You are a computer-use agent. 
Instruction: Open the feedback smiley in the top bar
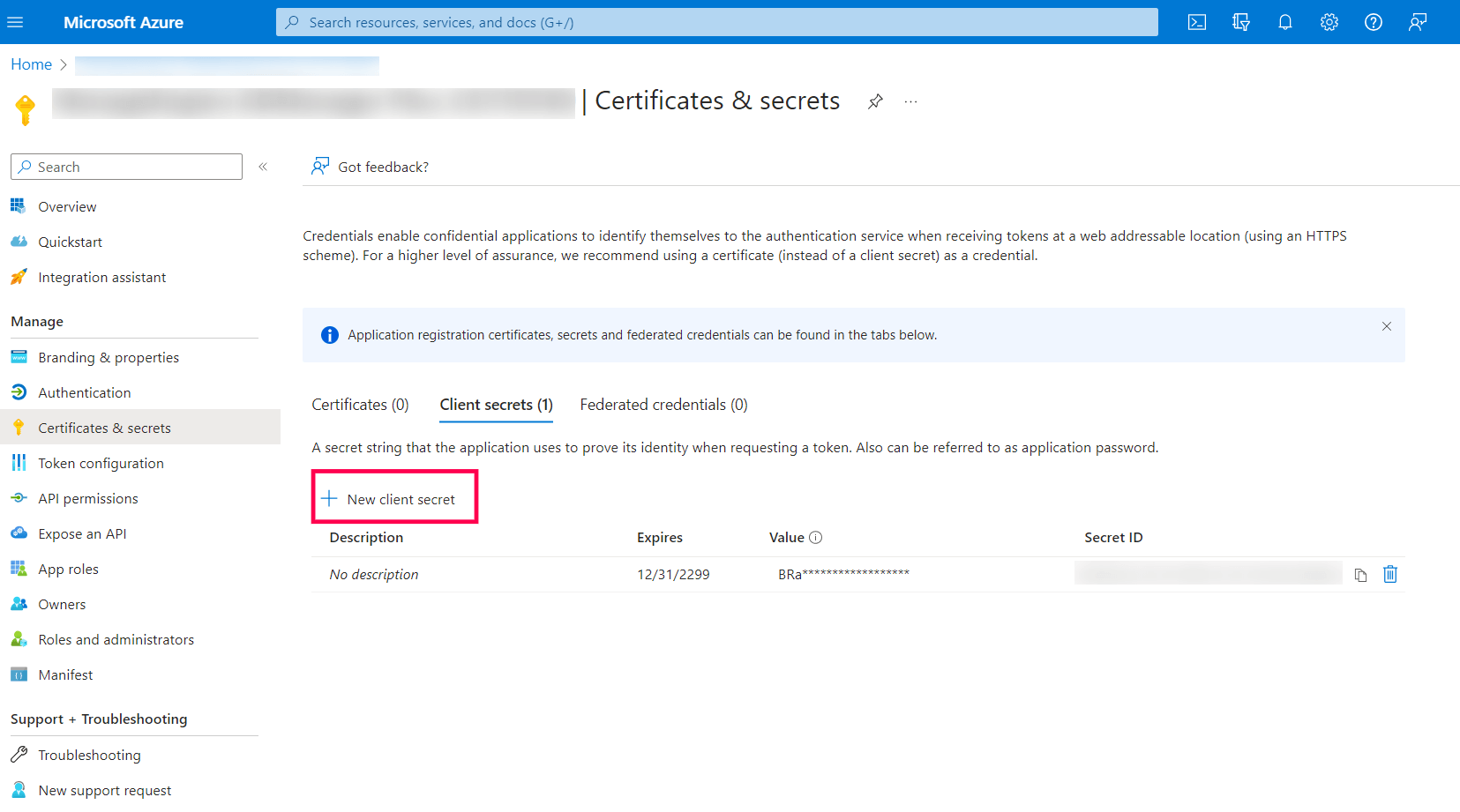(1418, 22)
